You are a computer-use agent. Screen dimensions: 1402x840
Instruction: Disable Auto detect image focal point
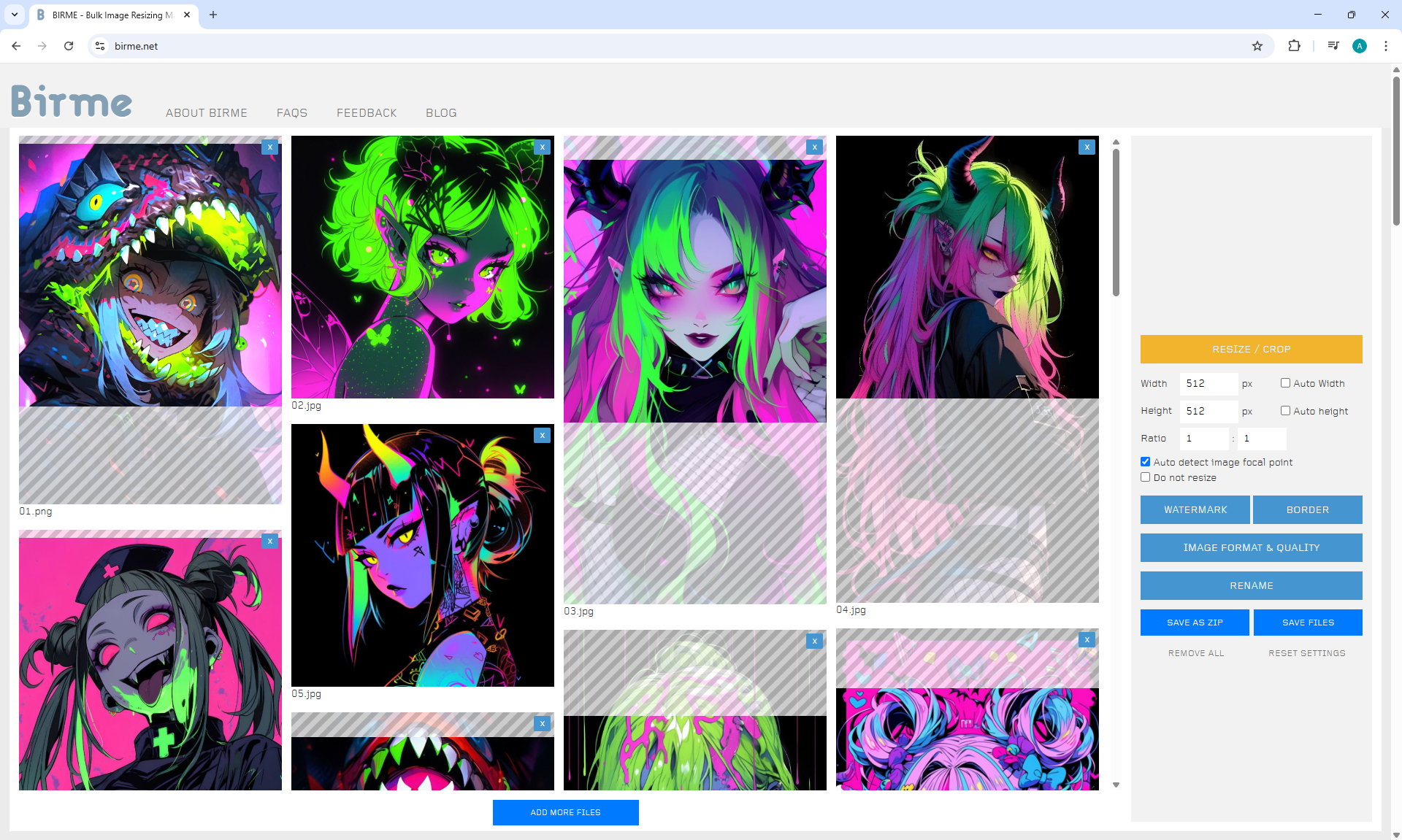point(1145,462)
